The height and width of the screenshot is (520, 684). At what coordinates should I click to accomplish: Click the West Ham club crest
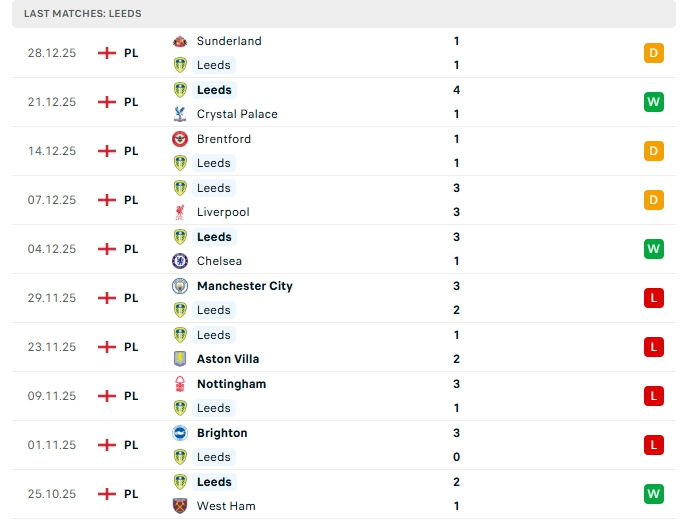click(x=180, y=506)
